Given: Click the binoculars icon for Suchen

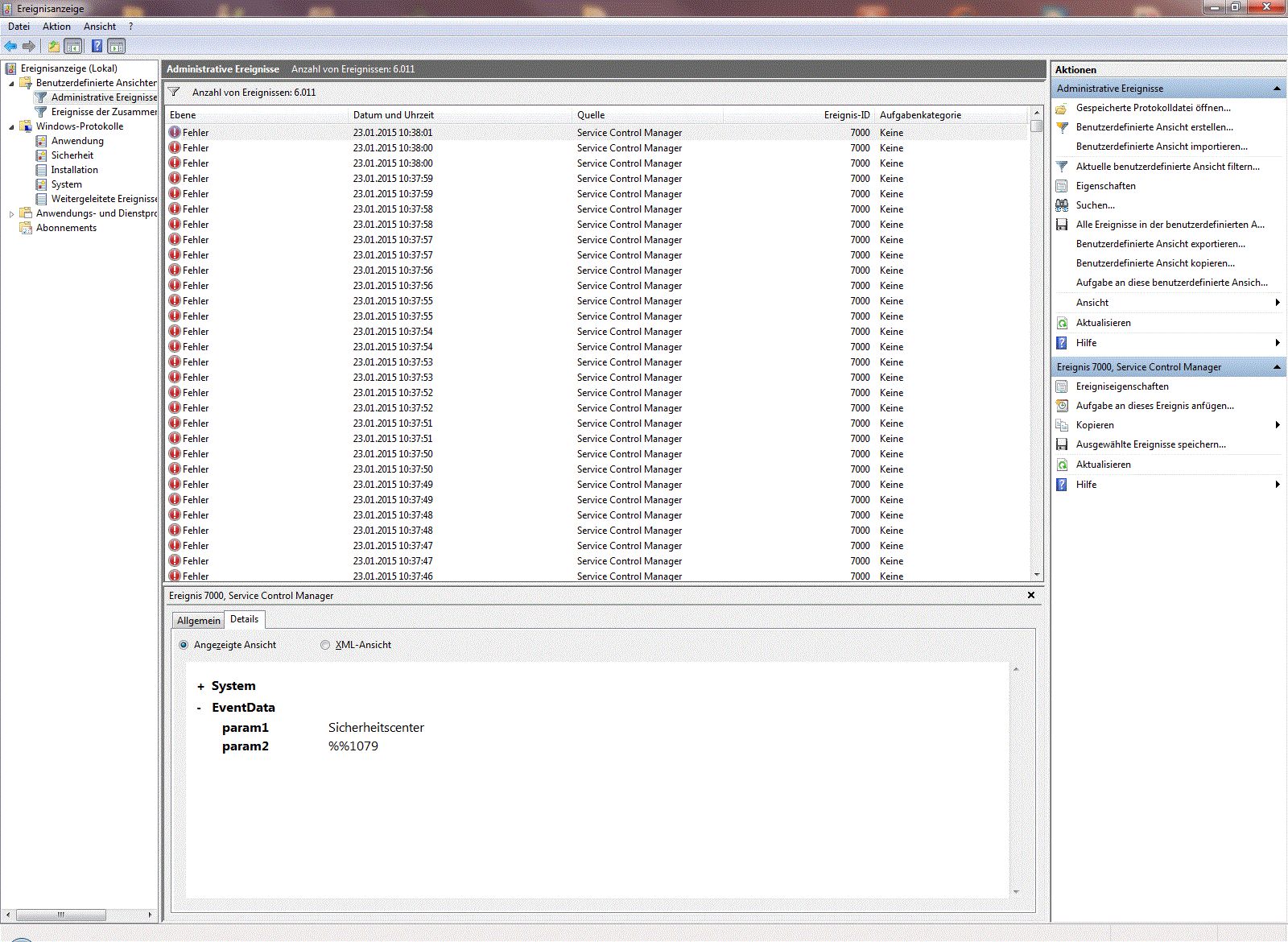Looking at the screenshot, I should coord(1062,205).
